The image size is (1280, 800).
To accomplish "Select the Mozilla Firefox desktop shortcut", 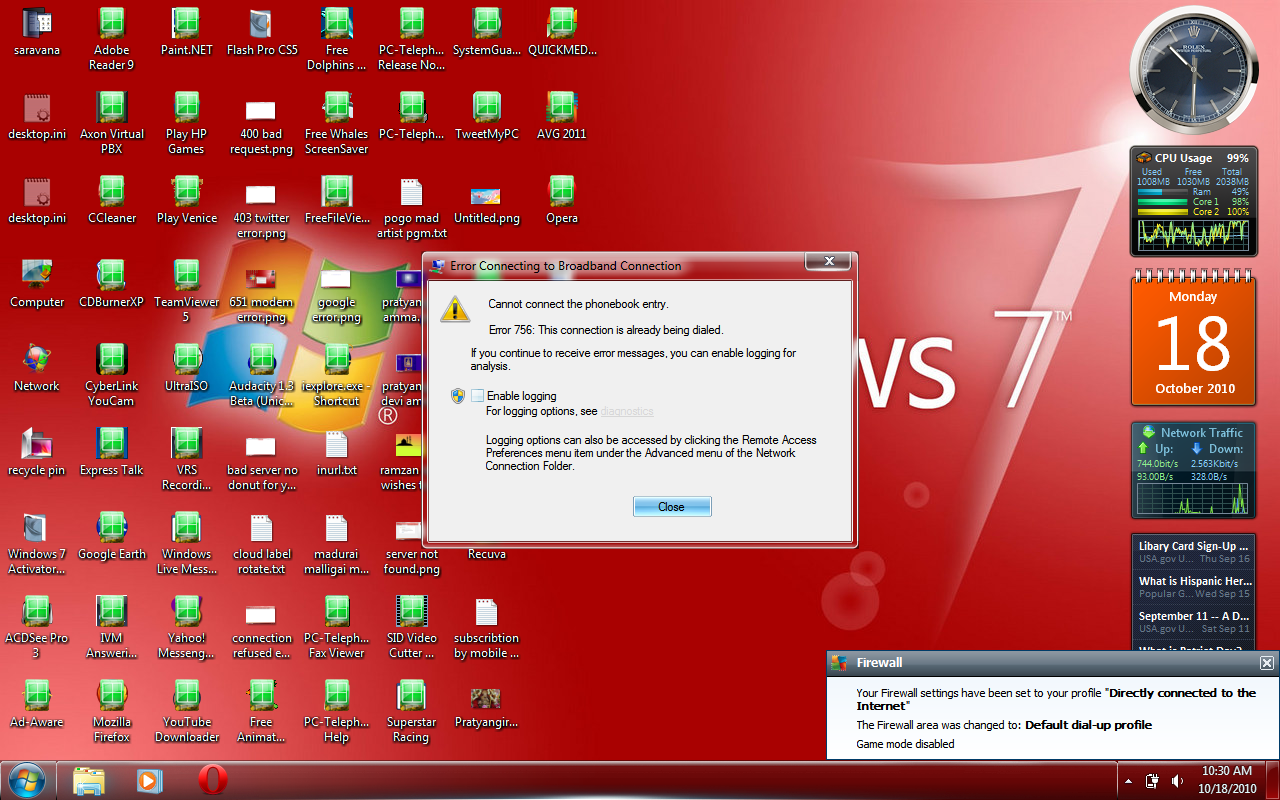I will (111, 712).
